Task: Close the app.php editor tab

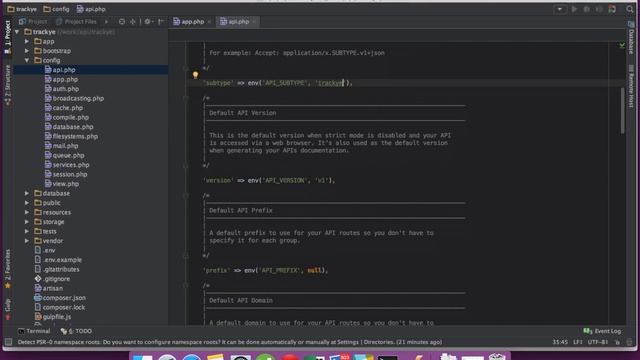Action: (x=209, y=22)
